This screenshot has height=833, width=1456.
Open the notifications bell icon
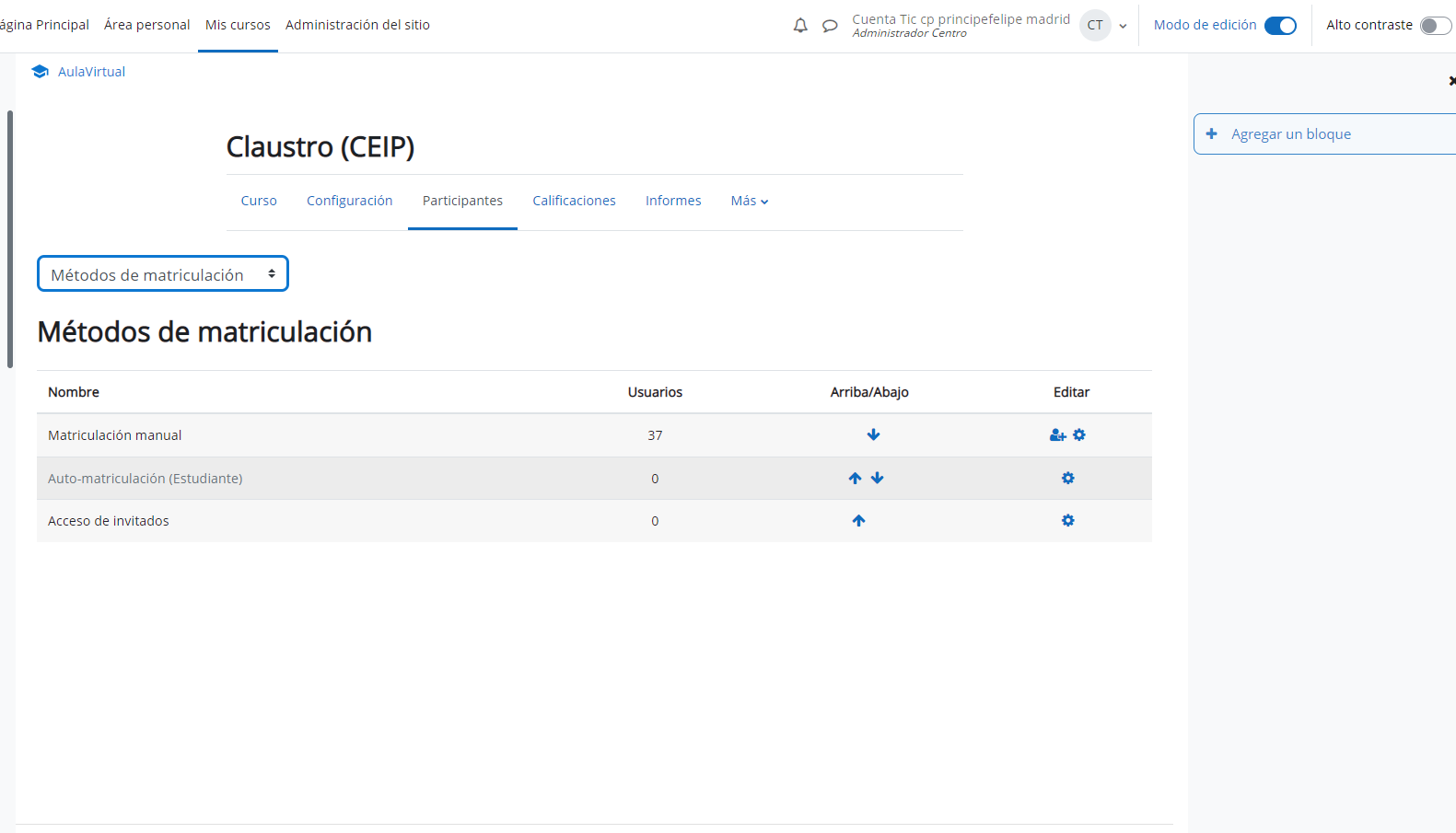800,26
